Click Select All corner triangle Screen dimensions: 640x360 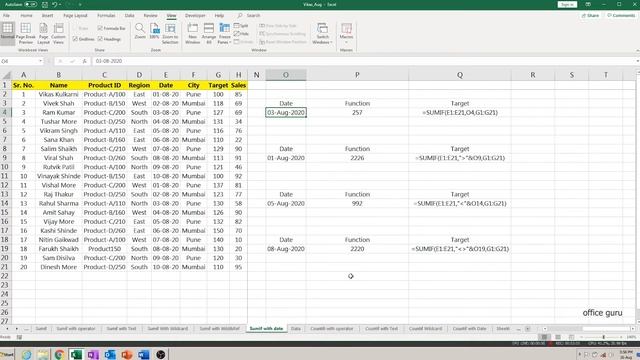[x=6, y=75]
